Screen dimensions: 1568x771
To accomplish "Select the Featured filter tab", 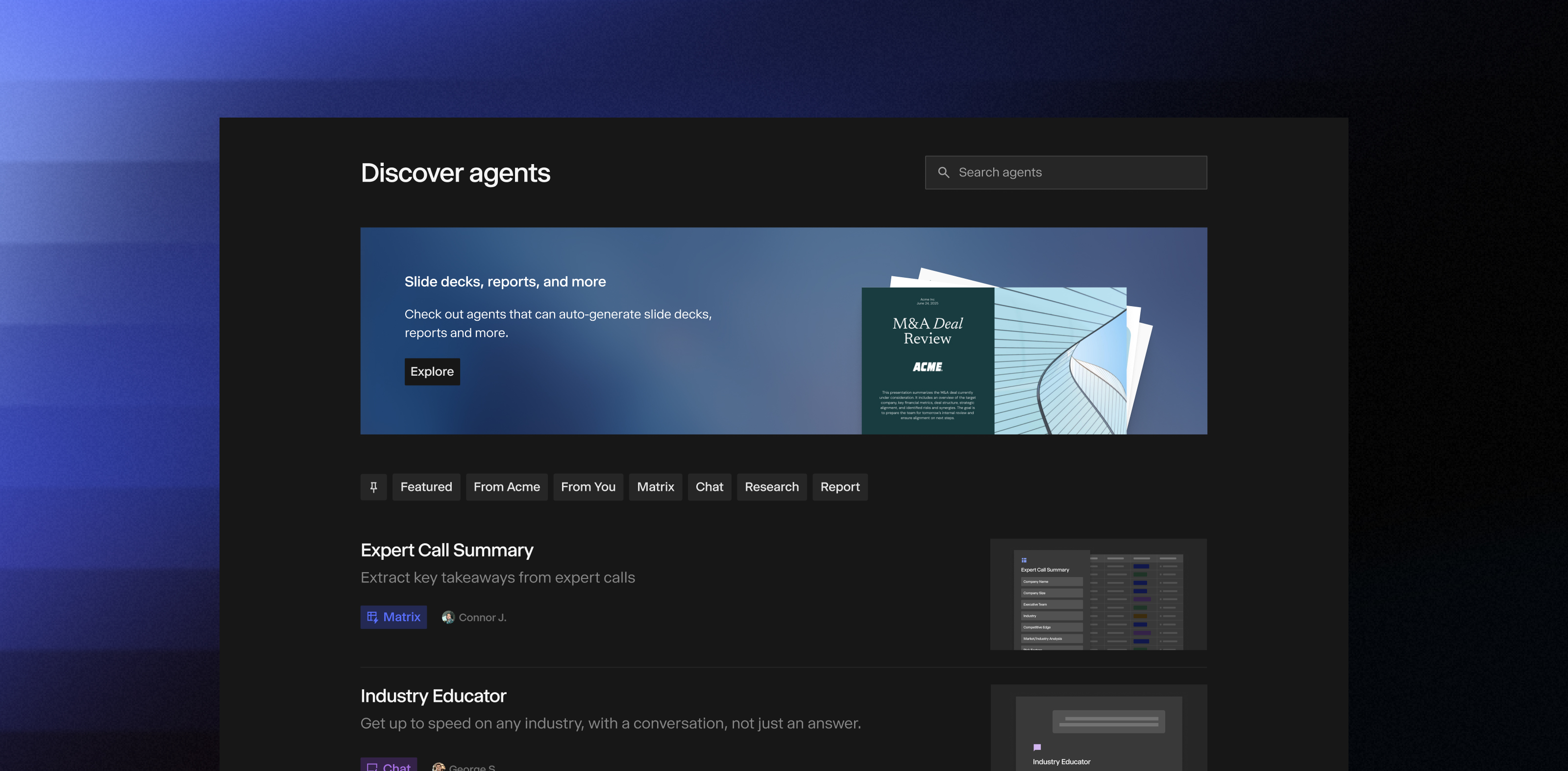I will 426,487.
